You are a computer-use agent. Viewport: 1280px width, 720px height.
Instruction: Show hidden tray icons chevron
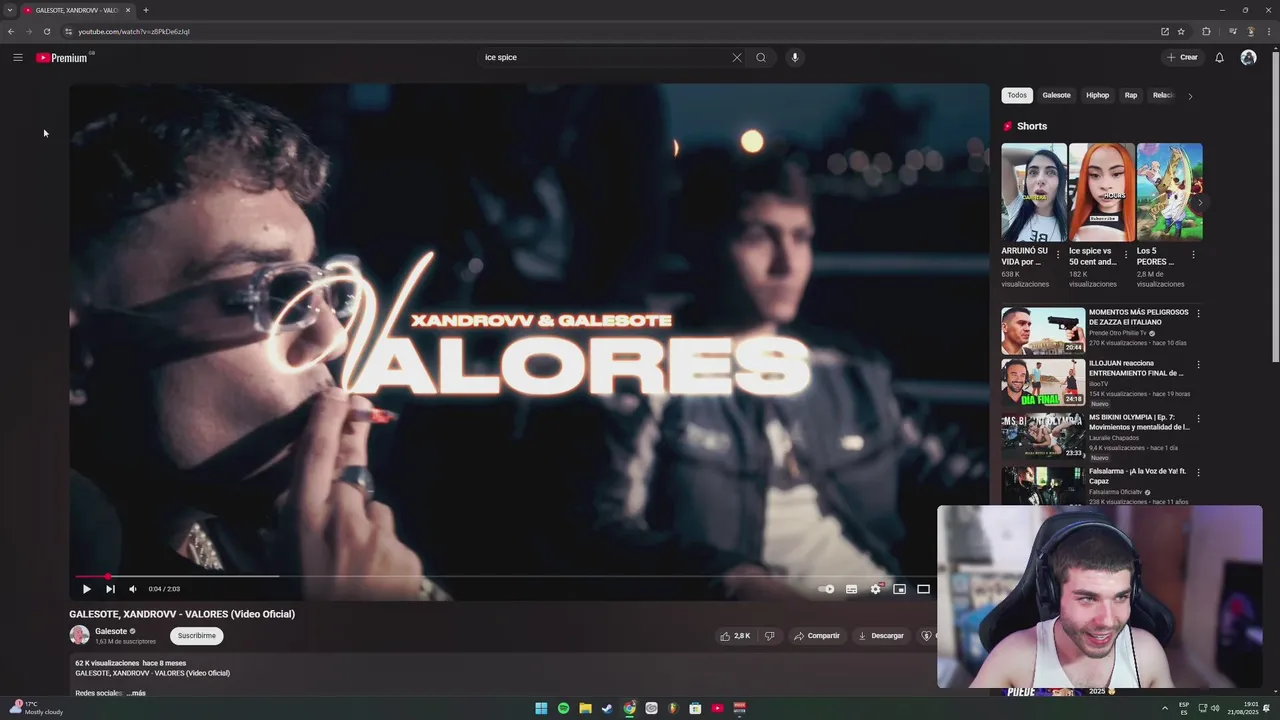click(x=1165, y=708)
